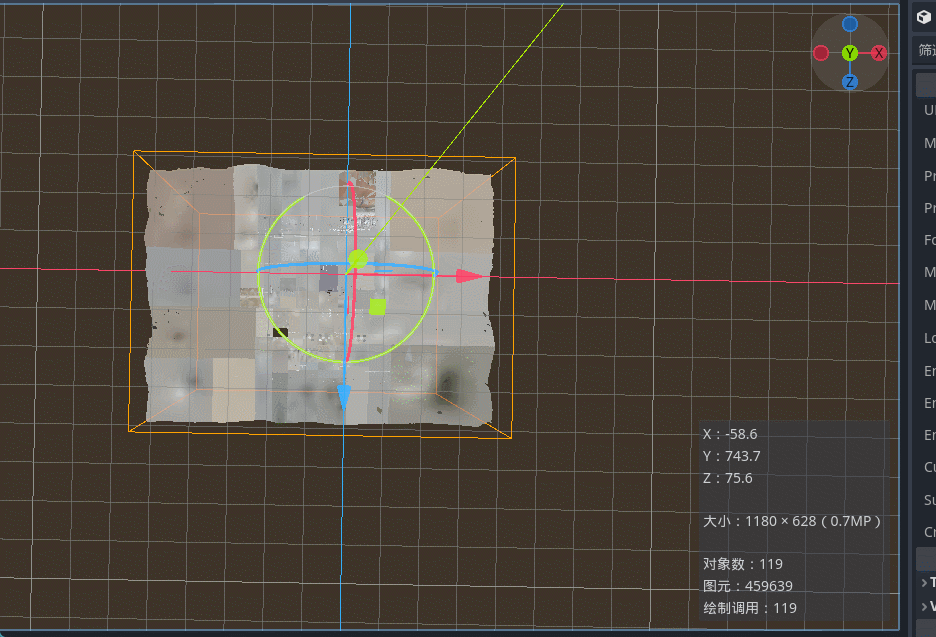This screenshot has height=637, width=936.
Task: Click the Lo property row in inspector
Action: [x=929, y=338]
